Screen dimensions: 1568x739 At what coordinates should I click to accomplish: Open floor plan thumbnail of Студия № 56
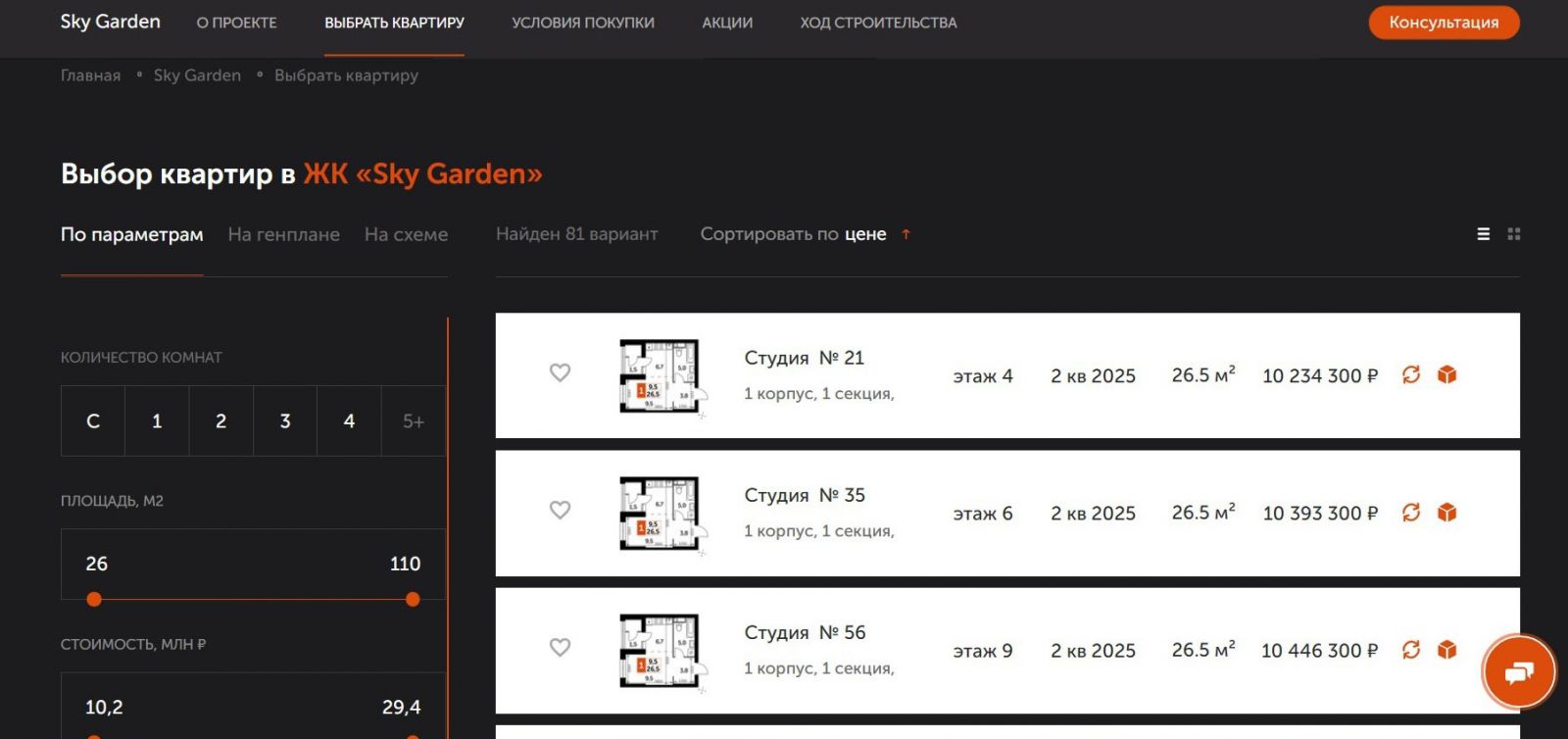pyautogui.click(x=662, y=653)
